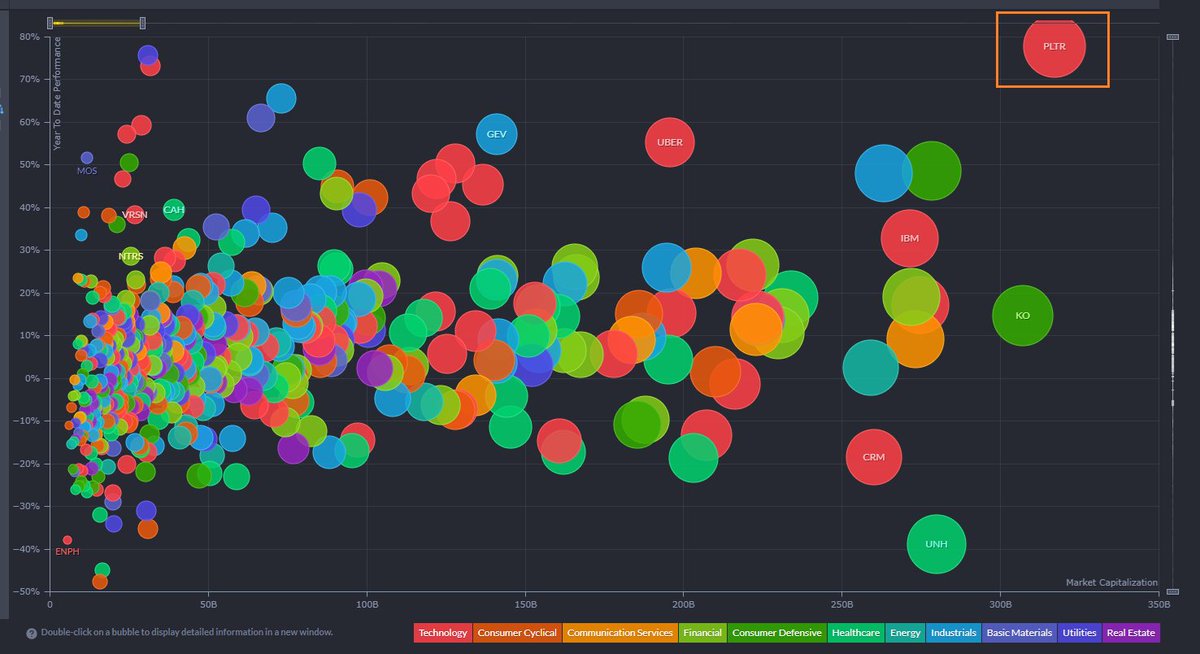Click the KO bubble
Viewport: 1200px width, 654px height.
[1023, 315]
